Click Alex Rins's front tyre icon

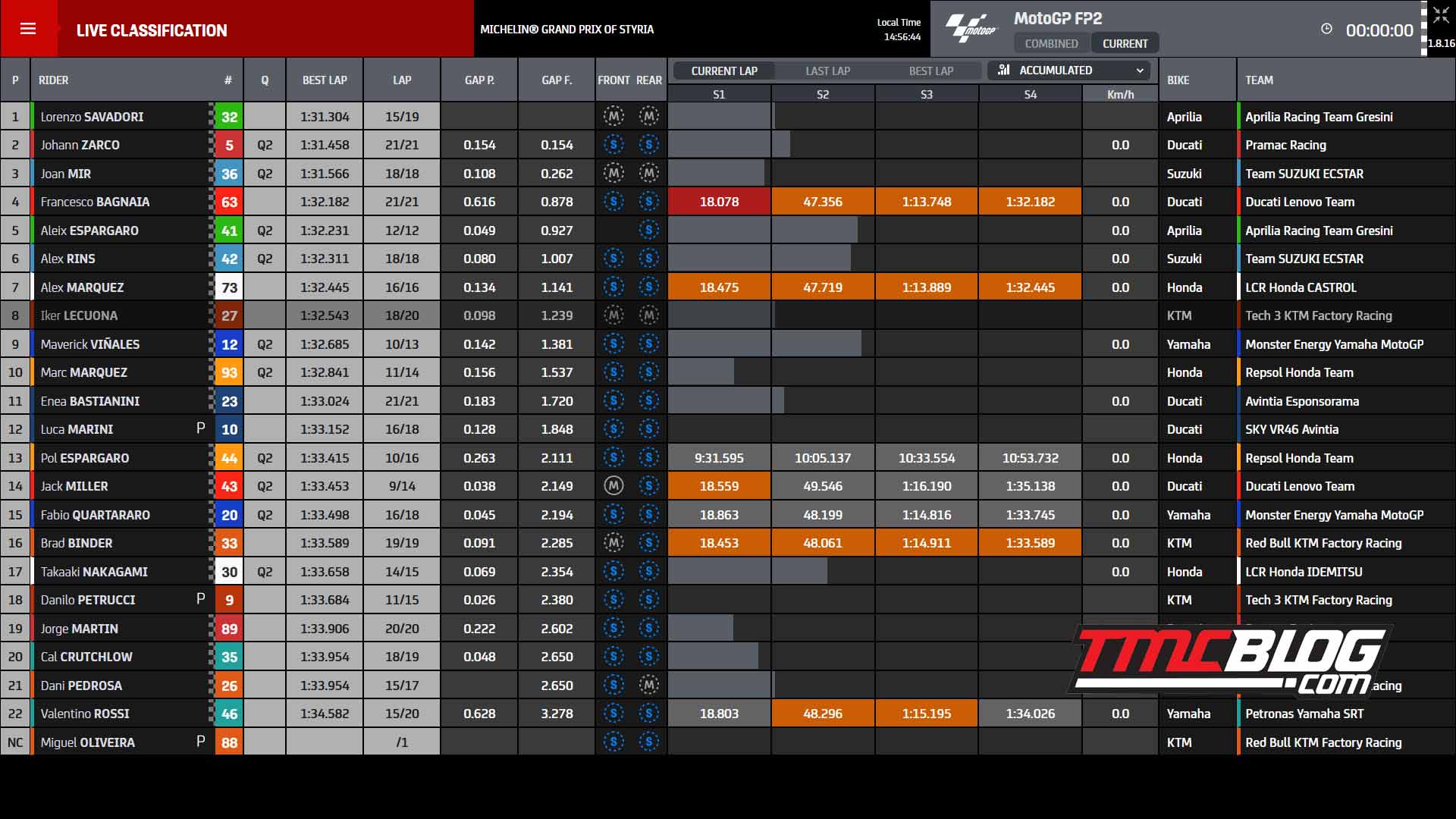[613, 259]
